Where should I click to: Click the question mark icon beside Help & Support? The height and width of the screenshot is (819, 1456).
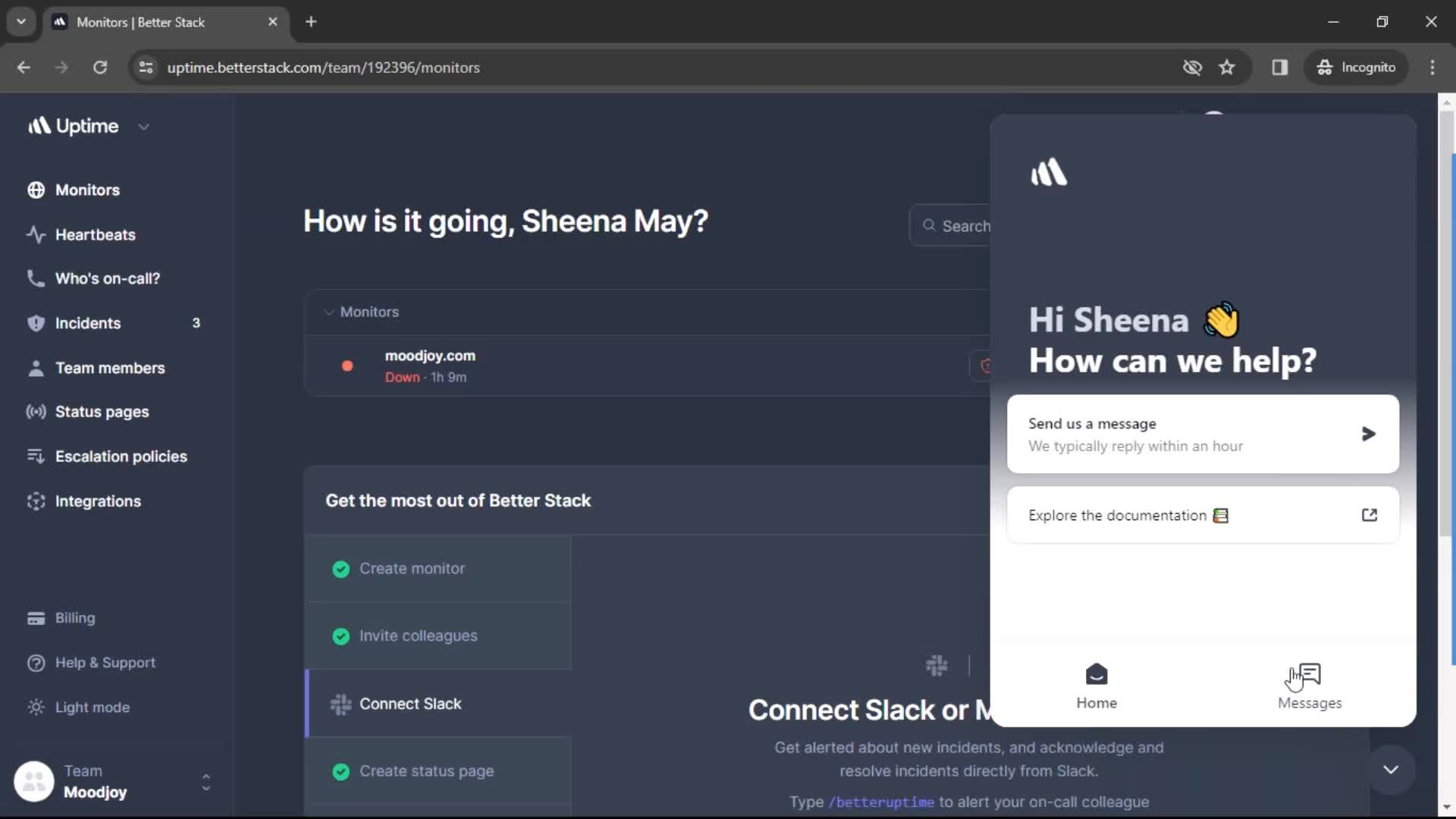coord(36,663)
